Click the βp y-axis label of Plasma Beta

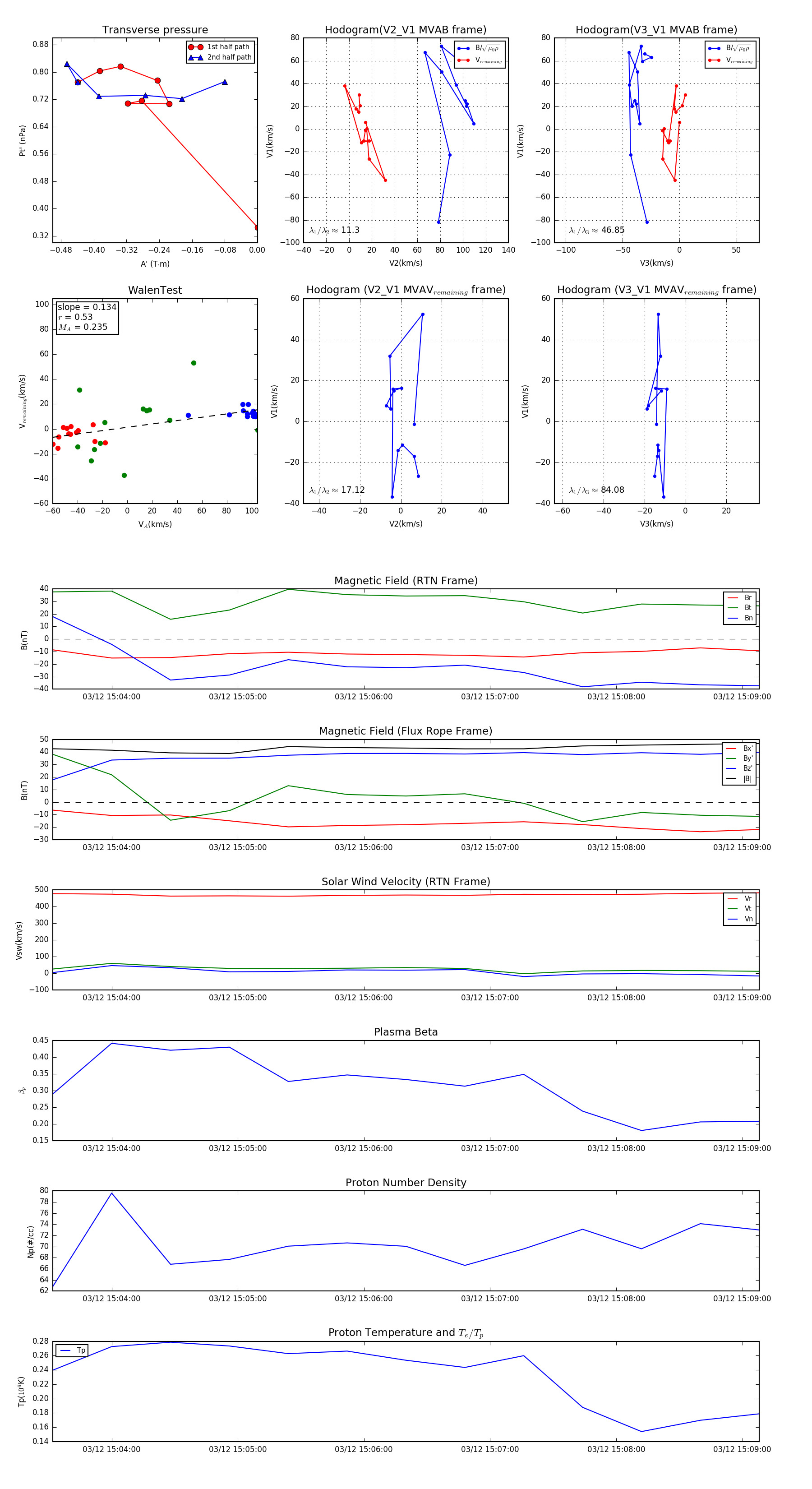(22, 1091)
